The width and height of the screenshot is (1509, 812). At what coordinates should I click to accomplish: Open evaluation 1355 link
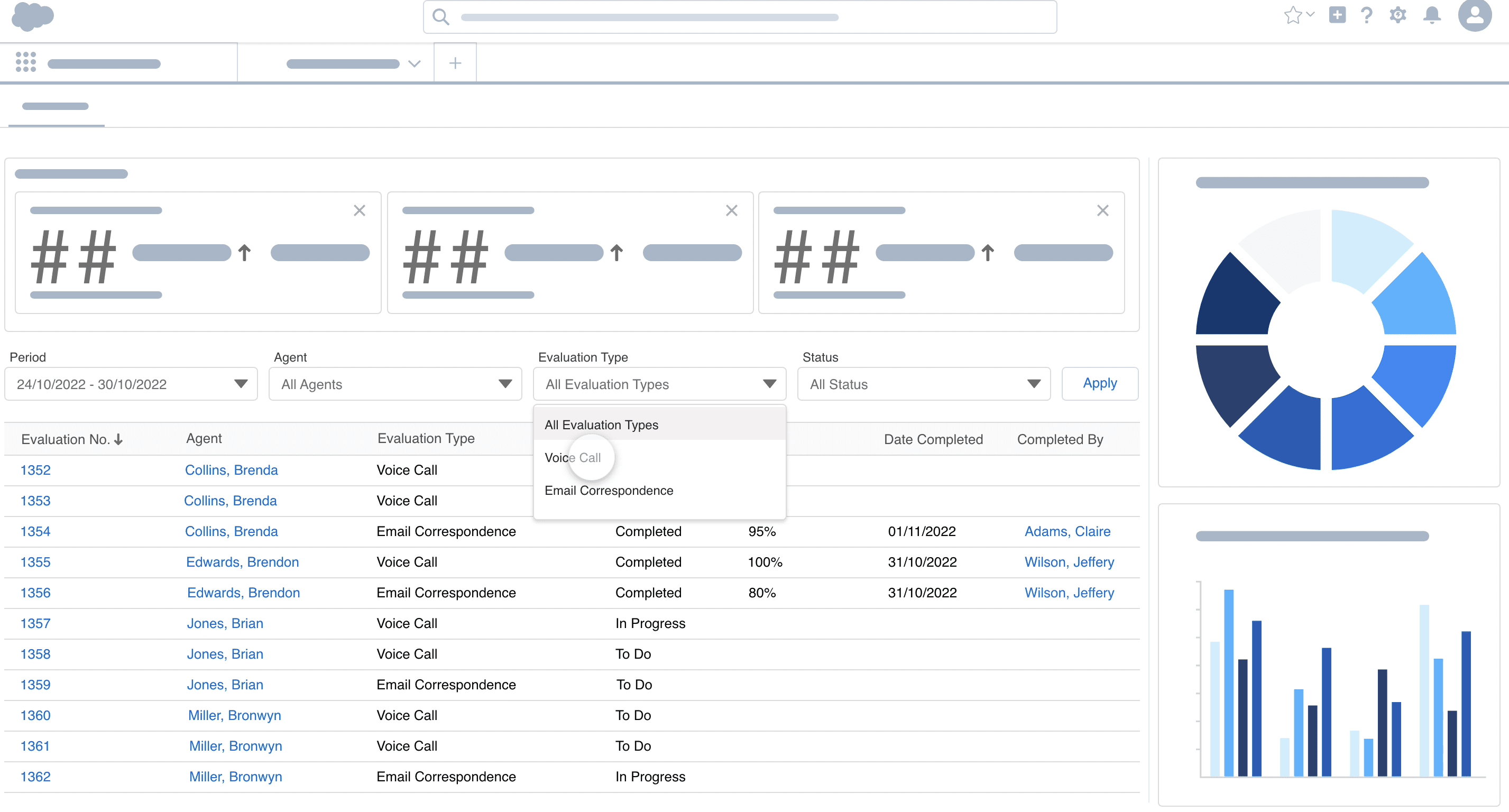tap(35, 562)
